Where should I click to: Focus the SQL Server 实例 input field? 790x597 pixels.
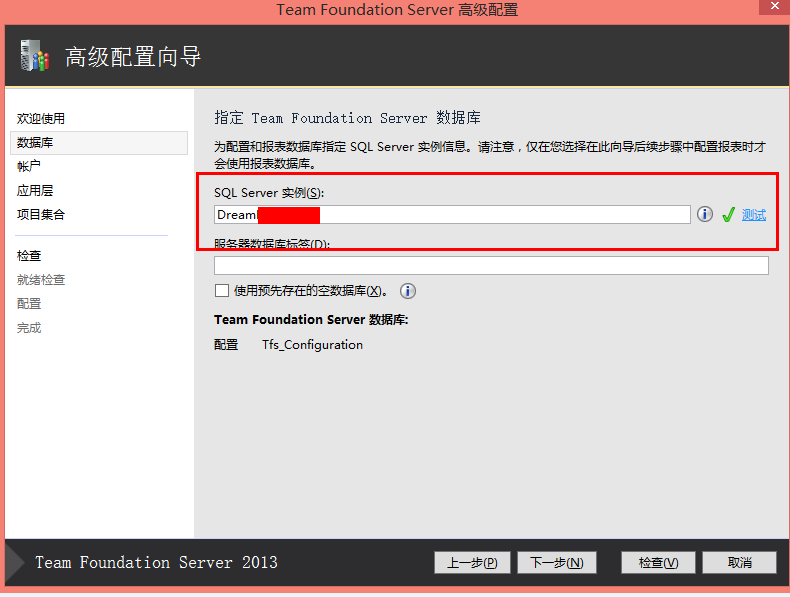coord(452,215)
